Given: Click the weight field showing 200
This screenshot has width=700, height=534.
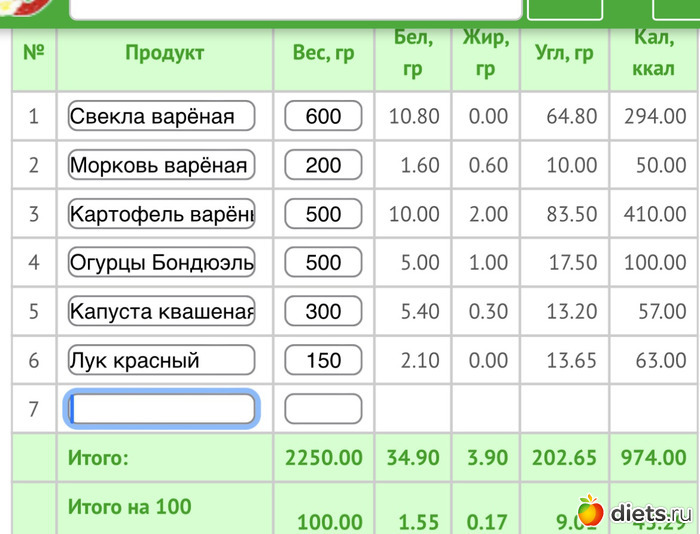Looking at the screenshot, I should [x=323, y=165].
